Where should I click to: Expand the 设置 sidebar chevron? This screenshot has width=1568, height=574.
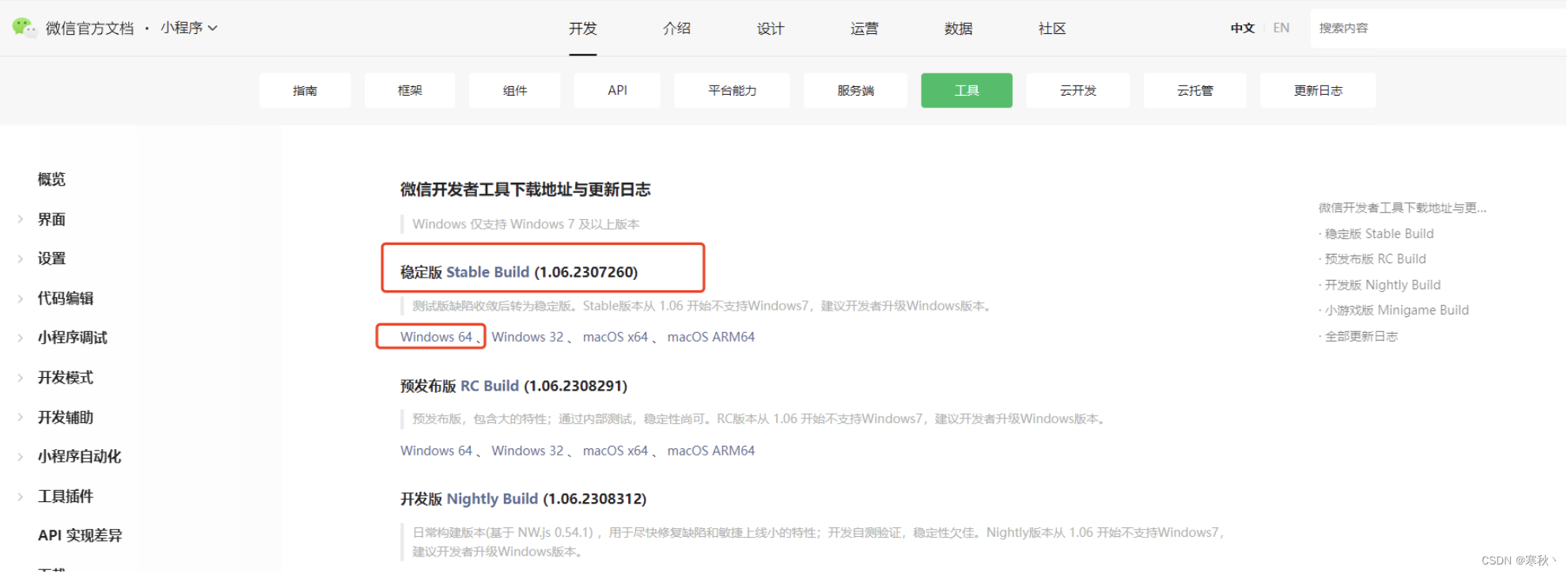(21, 259)
